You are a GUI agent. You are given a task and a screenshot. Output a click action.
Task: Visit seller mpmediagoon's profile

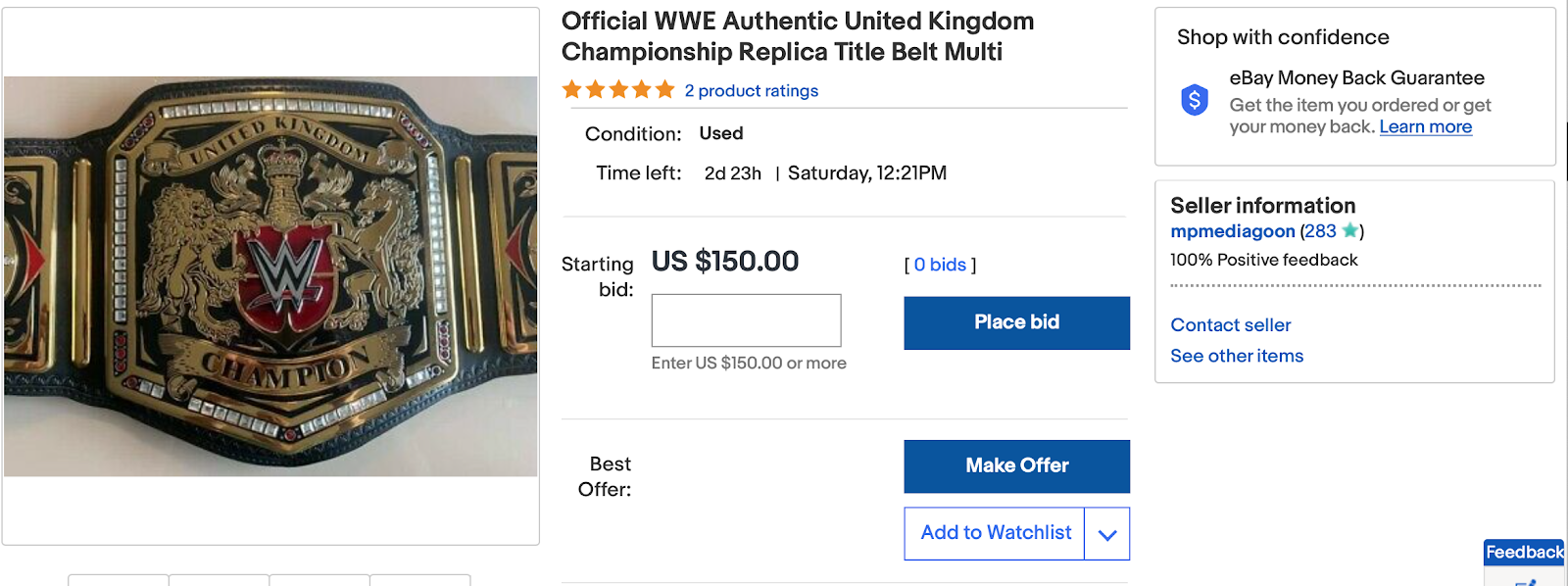click(1232, 231)
